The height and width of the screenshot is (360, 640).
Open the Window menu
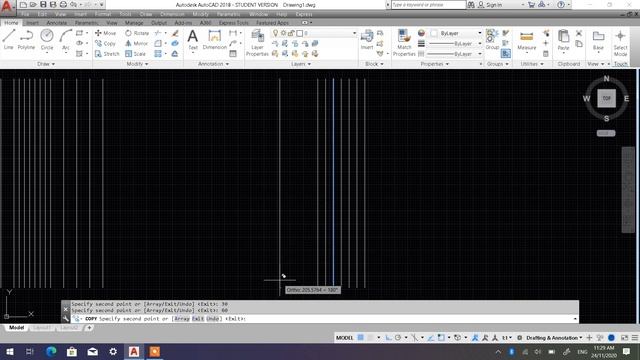tap(258, 14)
